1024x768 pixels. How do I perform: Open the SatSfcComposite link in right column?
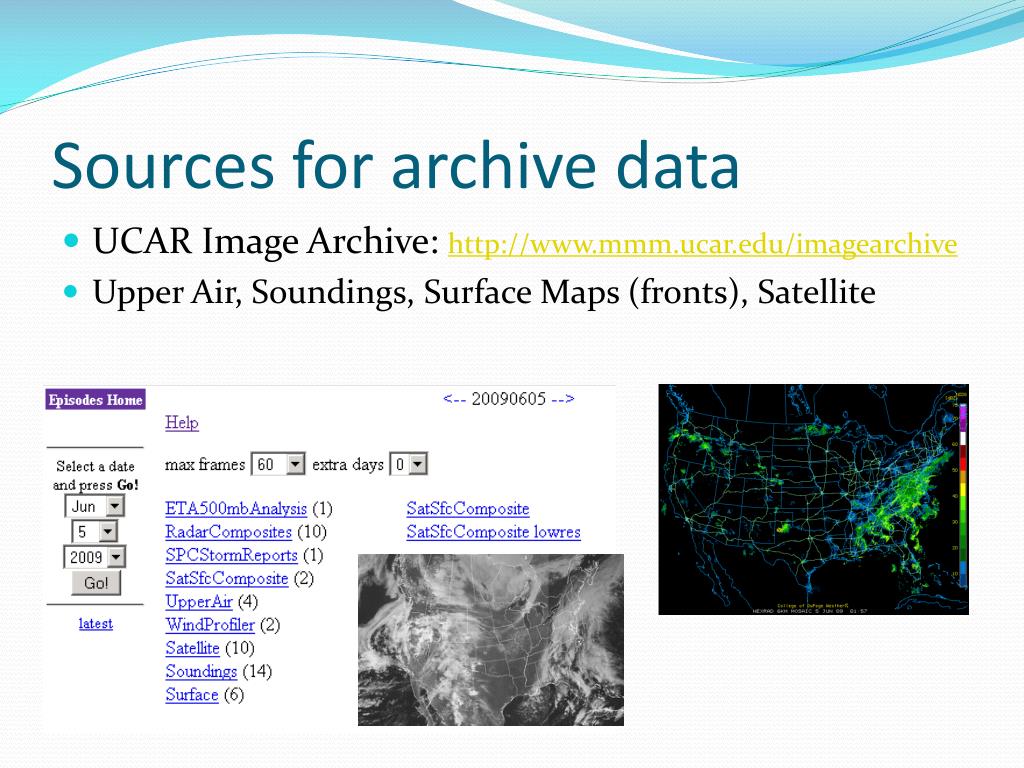click(468, 509)
